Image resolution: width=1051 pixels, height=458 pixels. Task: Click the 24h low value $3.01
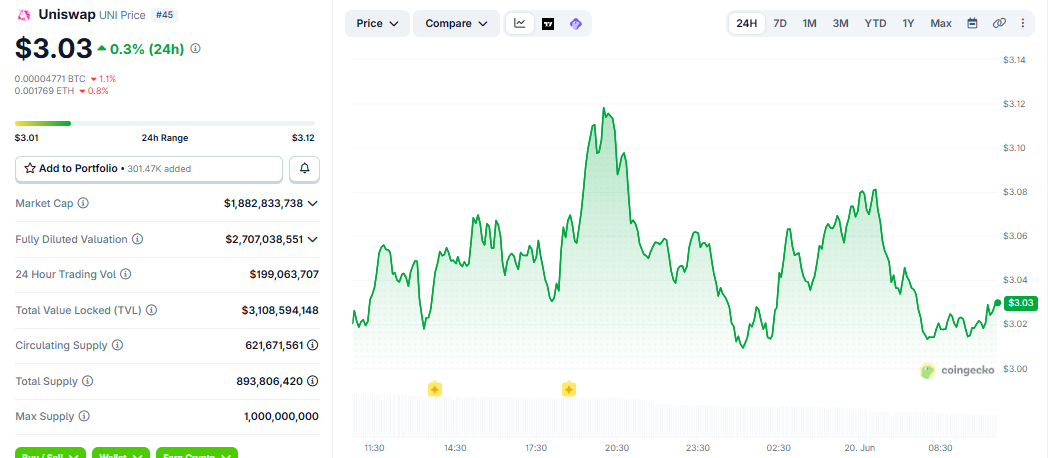[x=27, y=138]
